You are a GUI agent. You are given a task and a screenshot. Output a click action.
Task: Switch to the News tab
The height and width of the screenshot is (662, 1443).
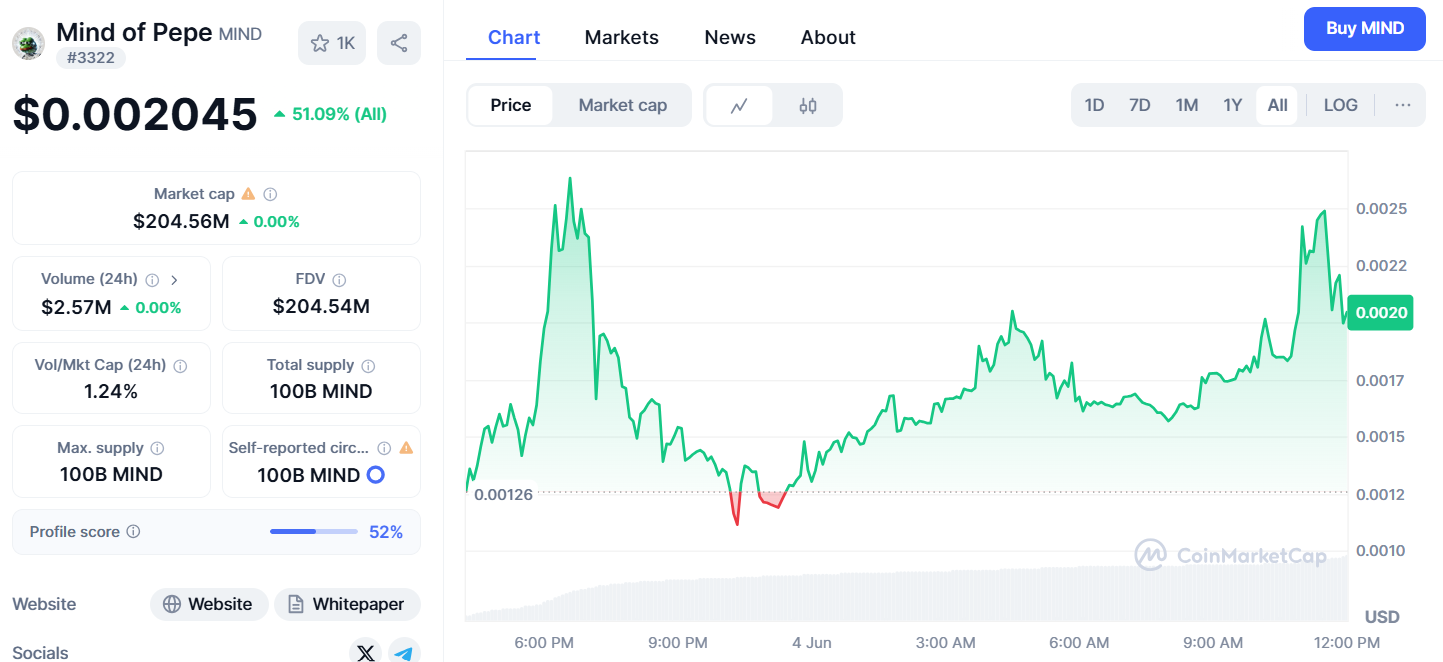tap(730, 37)
